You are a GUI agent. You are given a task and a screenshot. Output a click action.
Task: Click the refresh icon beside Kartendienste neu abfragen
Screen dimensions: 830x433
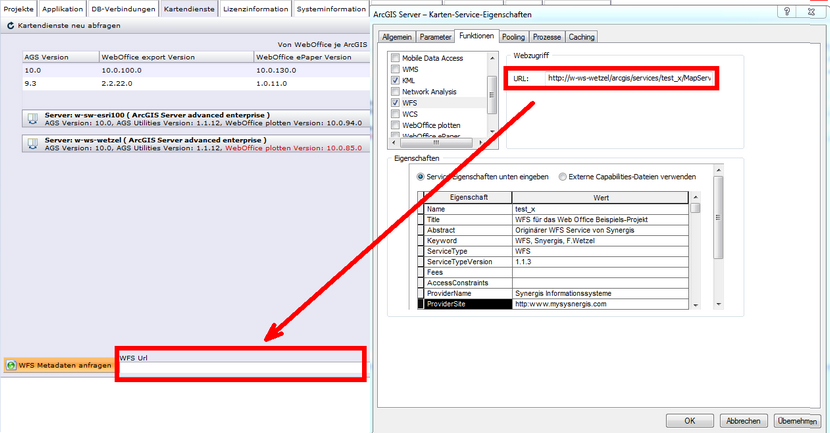point(10,25)
